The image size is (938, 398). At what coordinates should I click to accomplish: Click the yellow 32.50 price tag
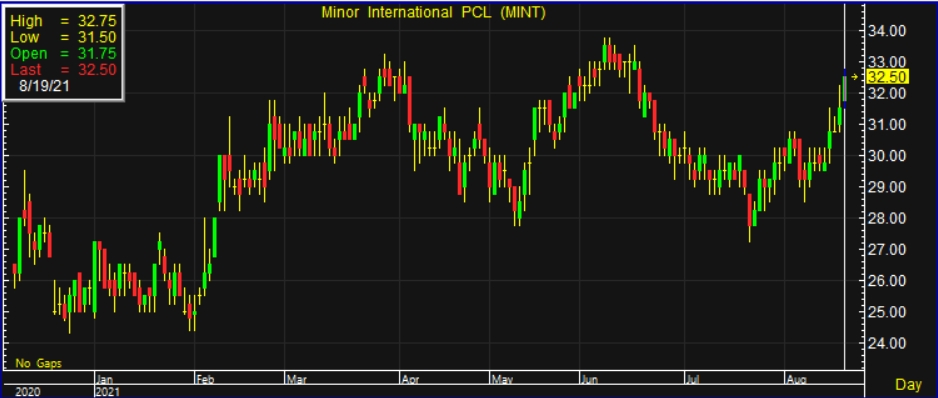click(x=888, y=77)
